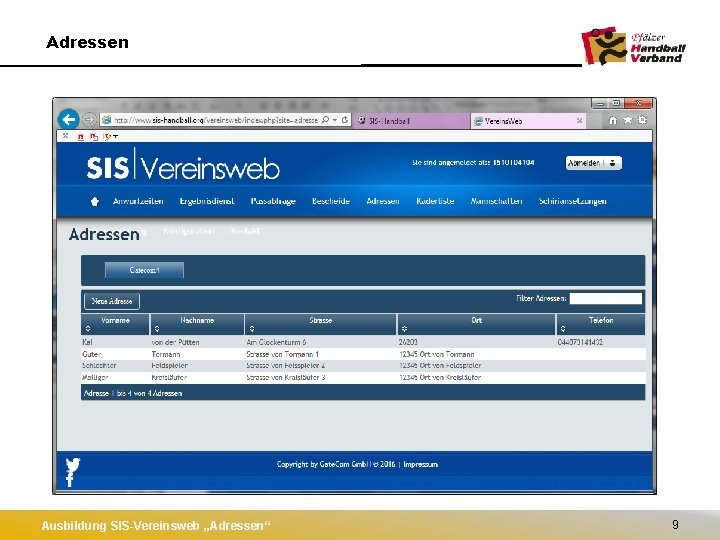The width and height of the screenshot is (720, 540).
Task: Select the Tormann address row
Action: (x=363, y=354)
